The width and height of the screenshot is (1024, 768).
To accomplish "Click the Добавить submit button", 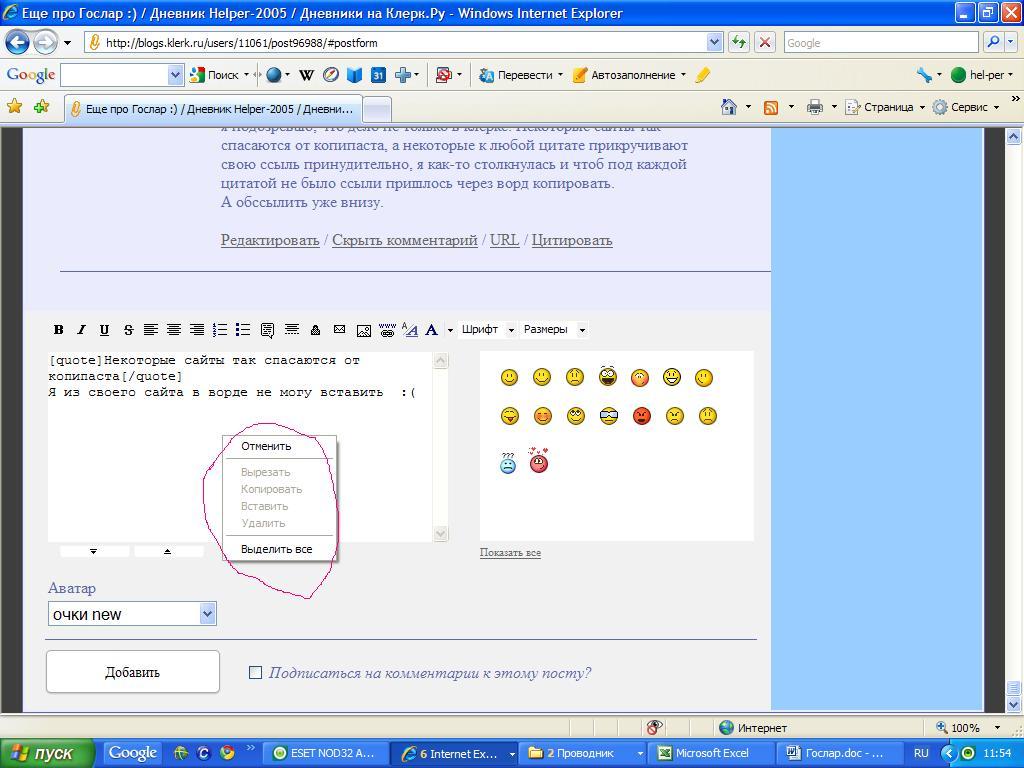I will point(133,672).
